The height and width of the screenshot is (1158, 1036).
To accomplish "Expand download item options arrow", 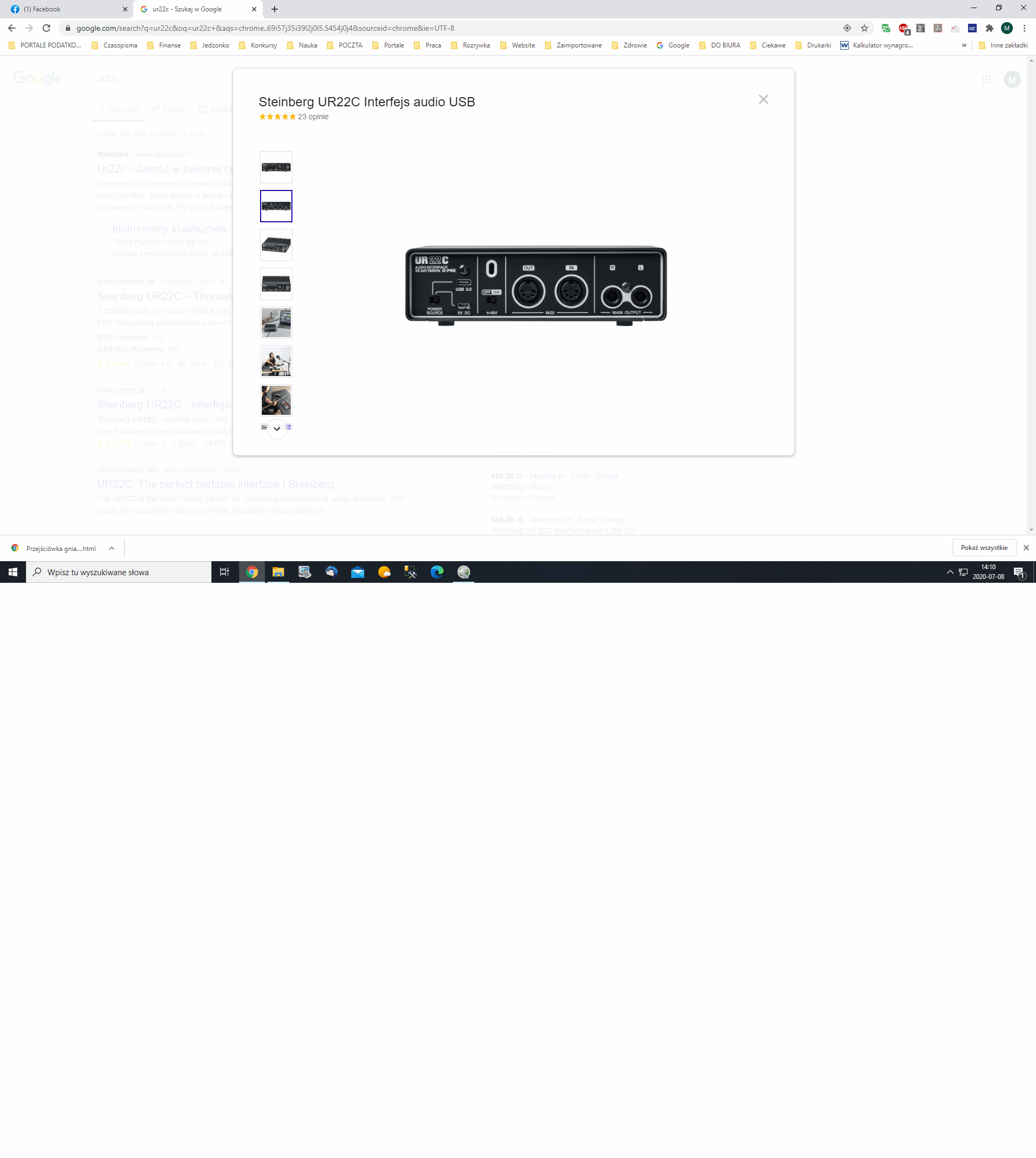I will click(112, 548).
